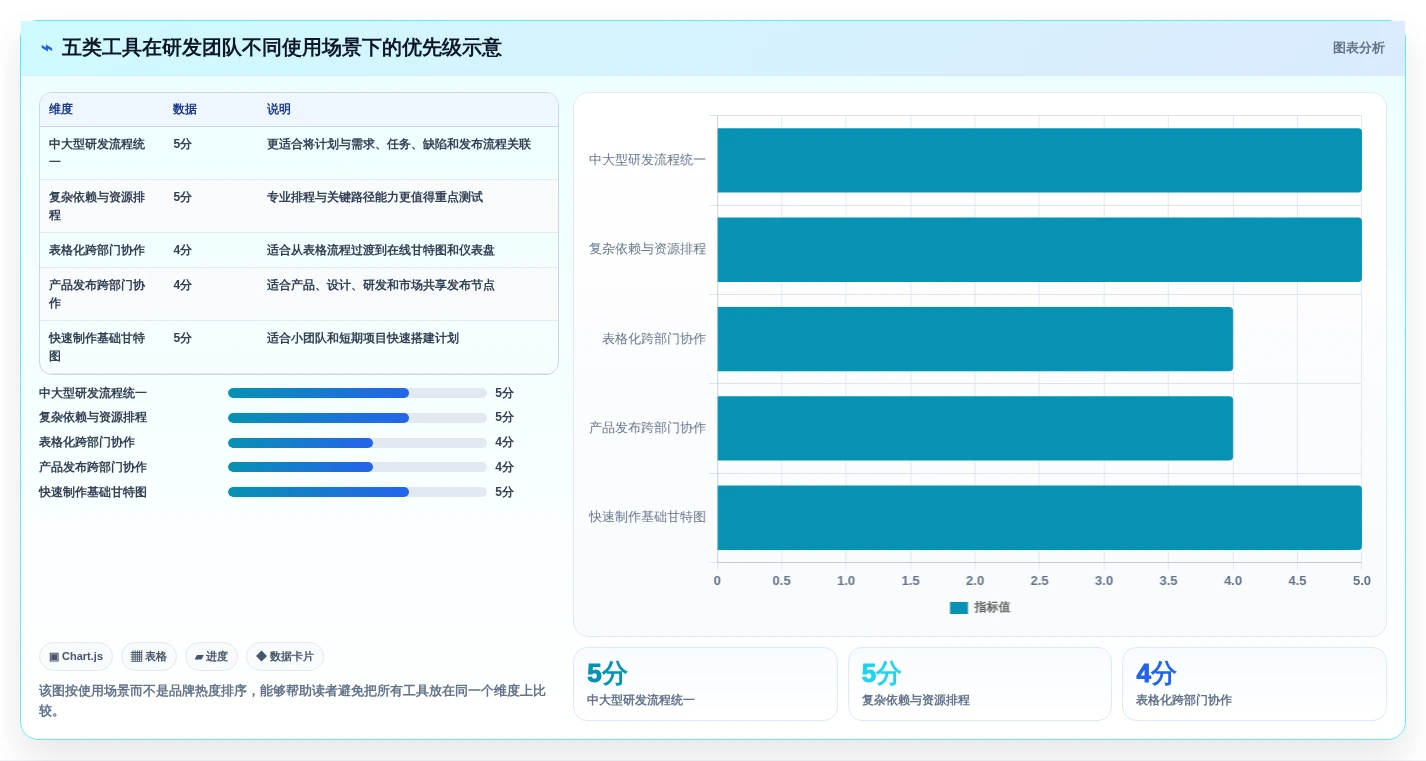Open the 4分 表格化跨部门协作 data card
This screenshot has width=1426, height=761.
1254,684
